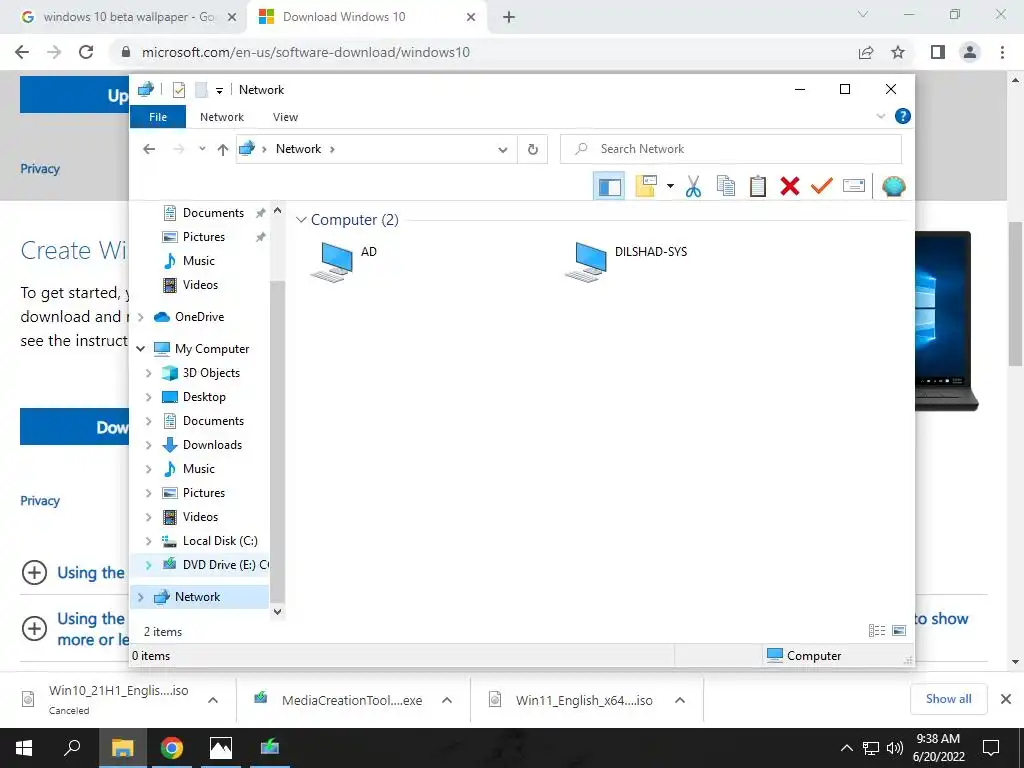
Task: Expand the OneDrive tree node
Action: [140, 317]
